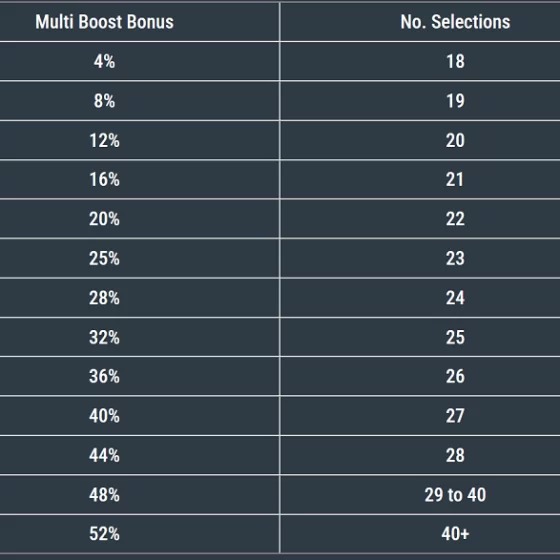Select the 12% bonus cell

(104, 140)
